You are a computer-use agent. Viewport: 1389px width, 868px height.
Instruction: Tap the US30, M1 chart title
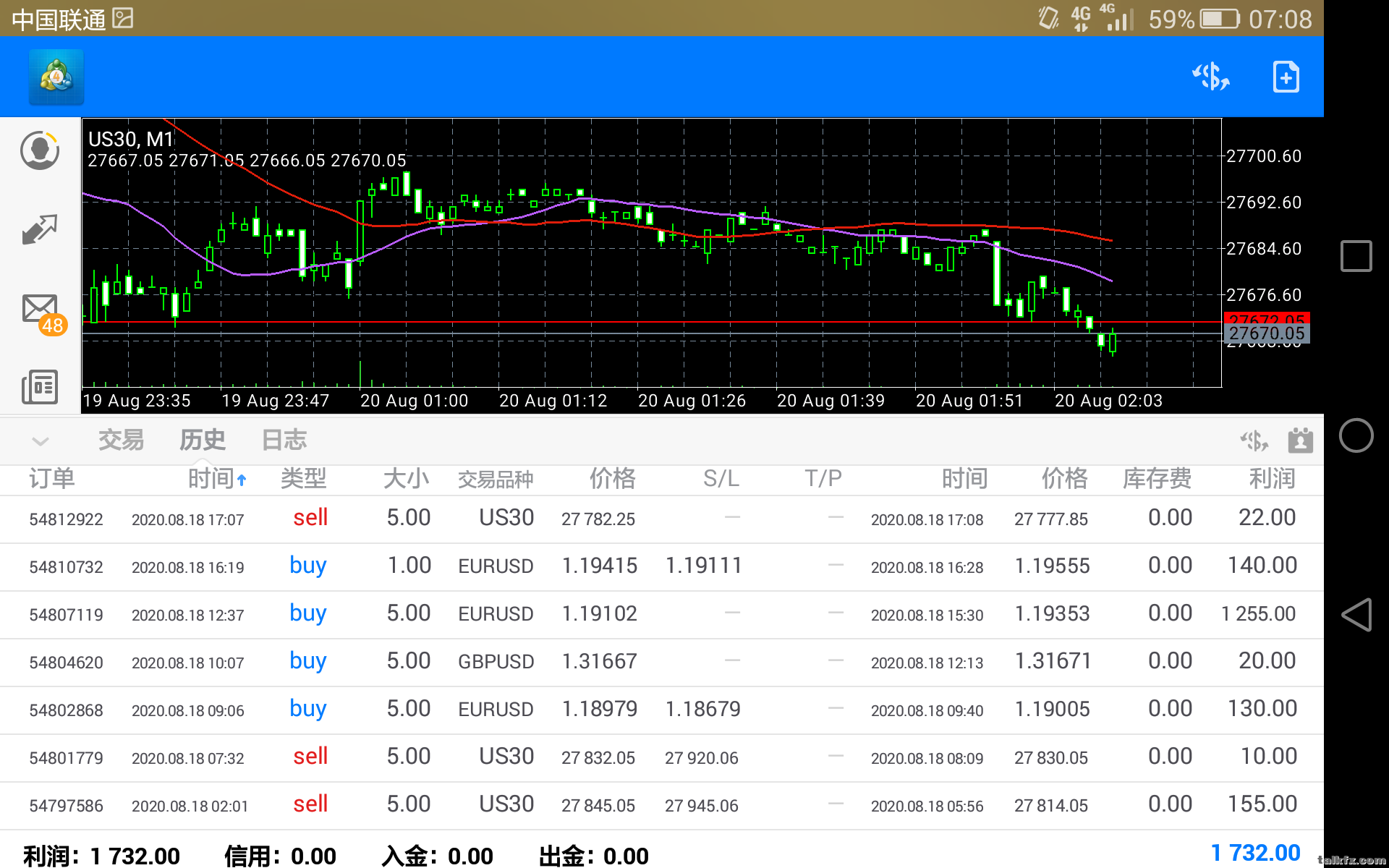click(x=131, y=139)
